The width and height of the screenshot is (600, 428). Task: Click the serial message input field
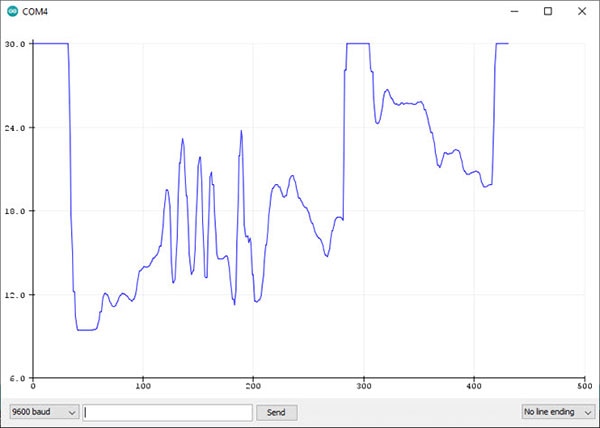(167, 412)
